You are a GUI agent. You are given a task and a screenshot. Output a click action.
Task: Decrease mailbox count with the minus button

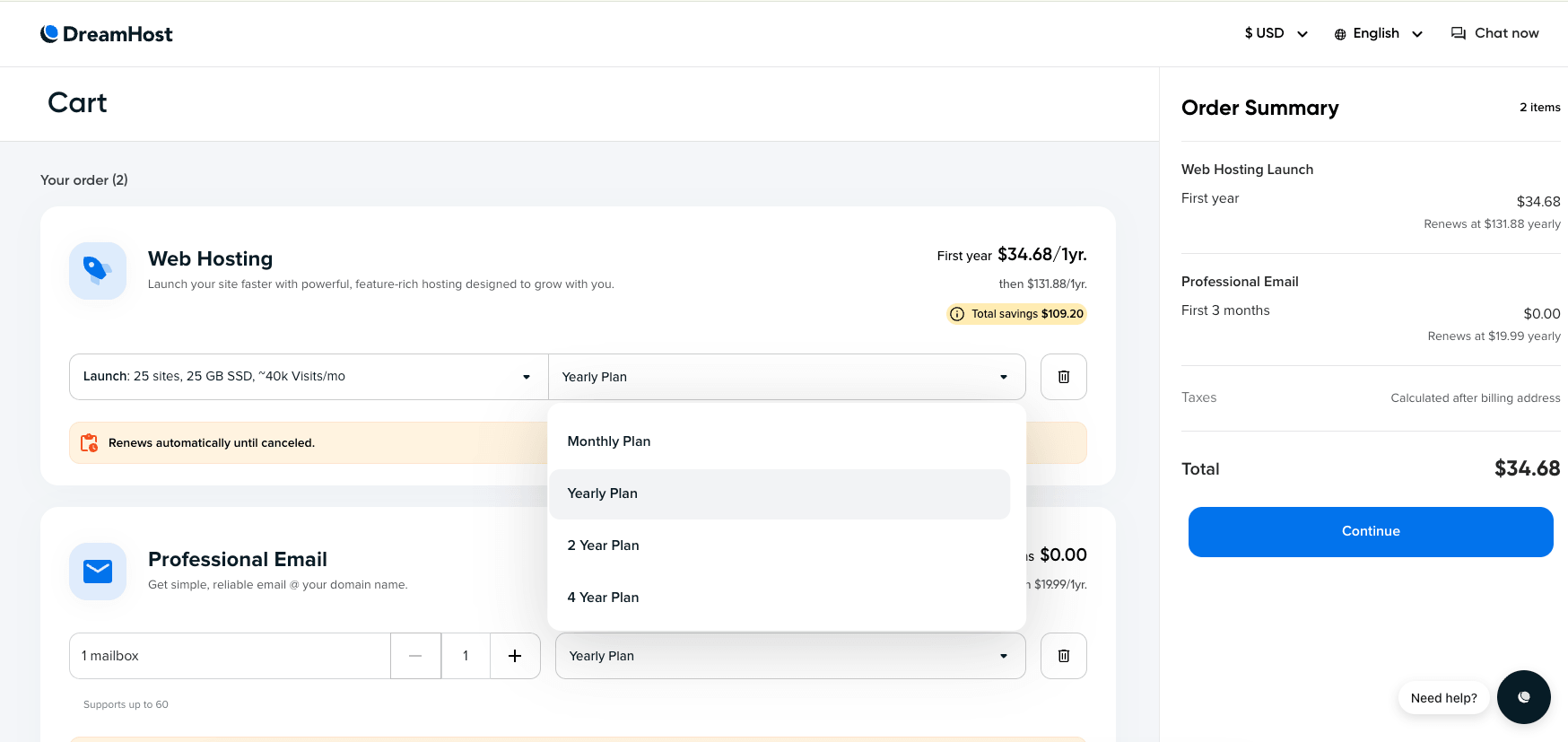pos(415,656)
